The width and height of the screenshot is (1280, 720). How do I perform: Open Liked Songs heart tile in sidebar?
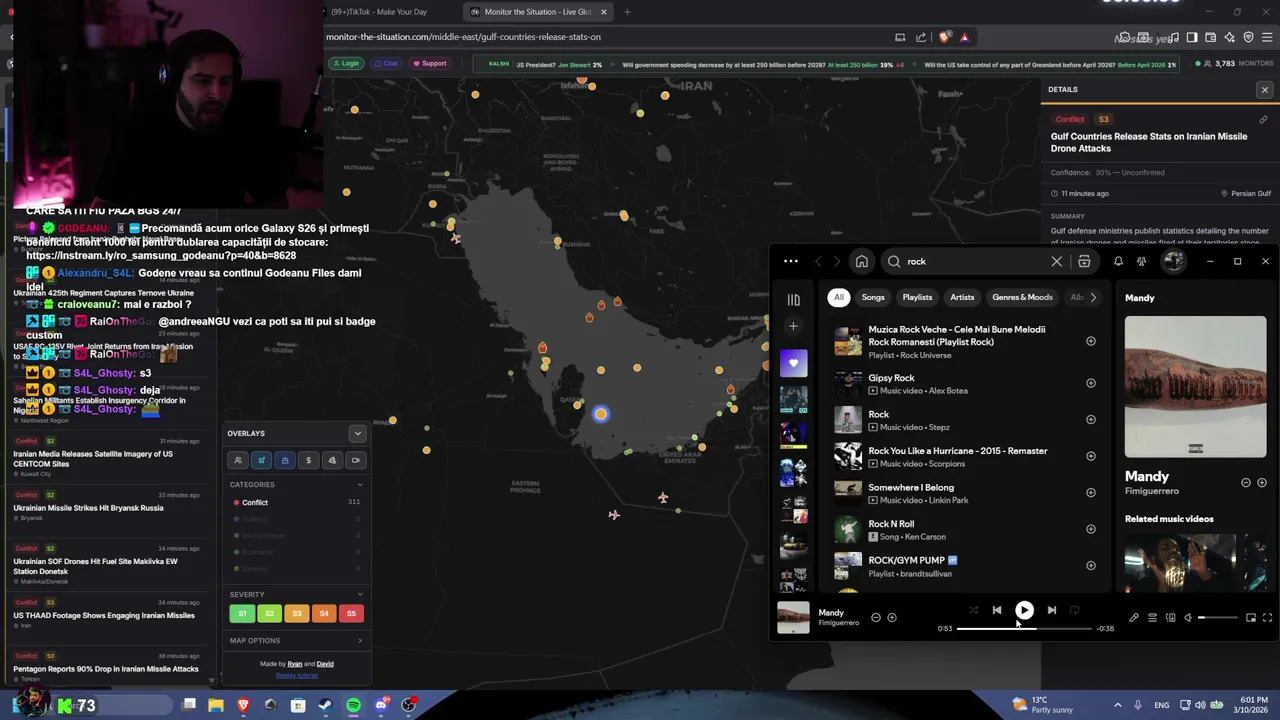793,363
